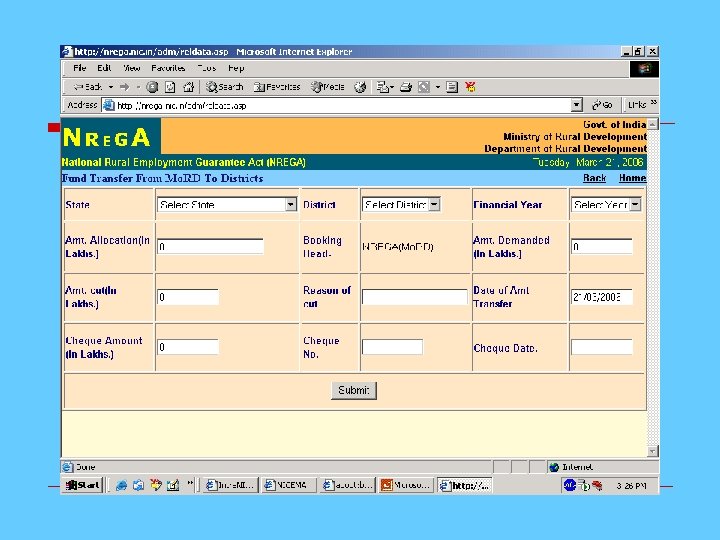Click the Date of Amt Transfer field
This screenshot has height=540, width=720.
click(x=602, y=297)
